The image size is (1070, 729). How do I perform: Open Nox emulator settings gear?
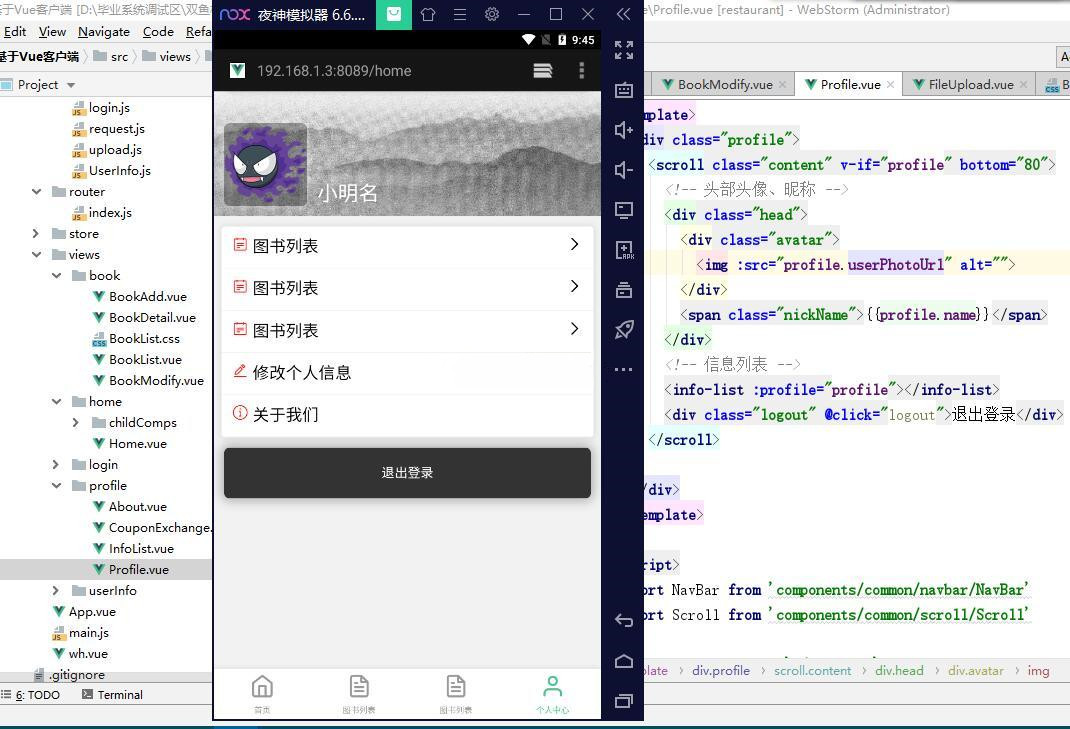(491, 14)
